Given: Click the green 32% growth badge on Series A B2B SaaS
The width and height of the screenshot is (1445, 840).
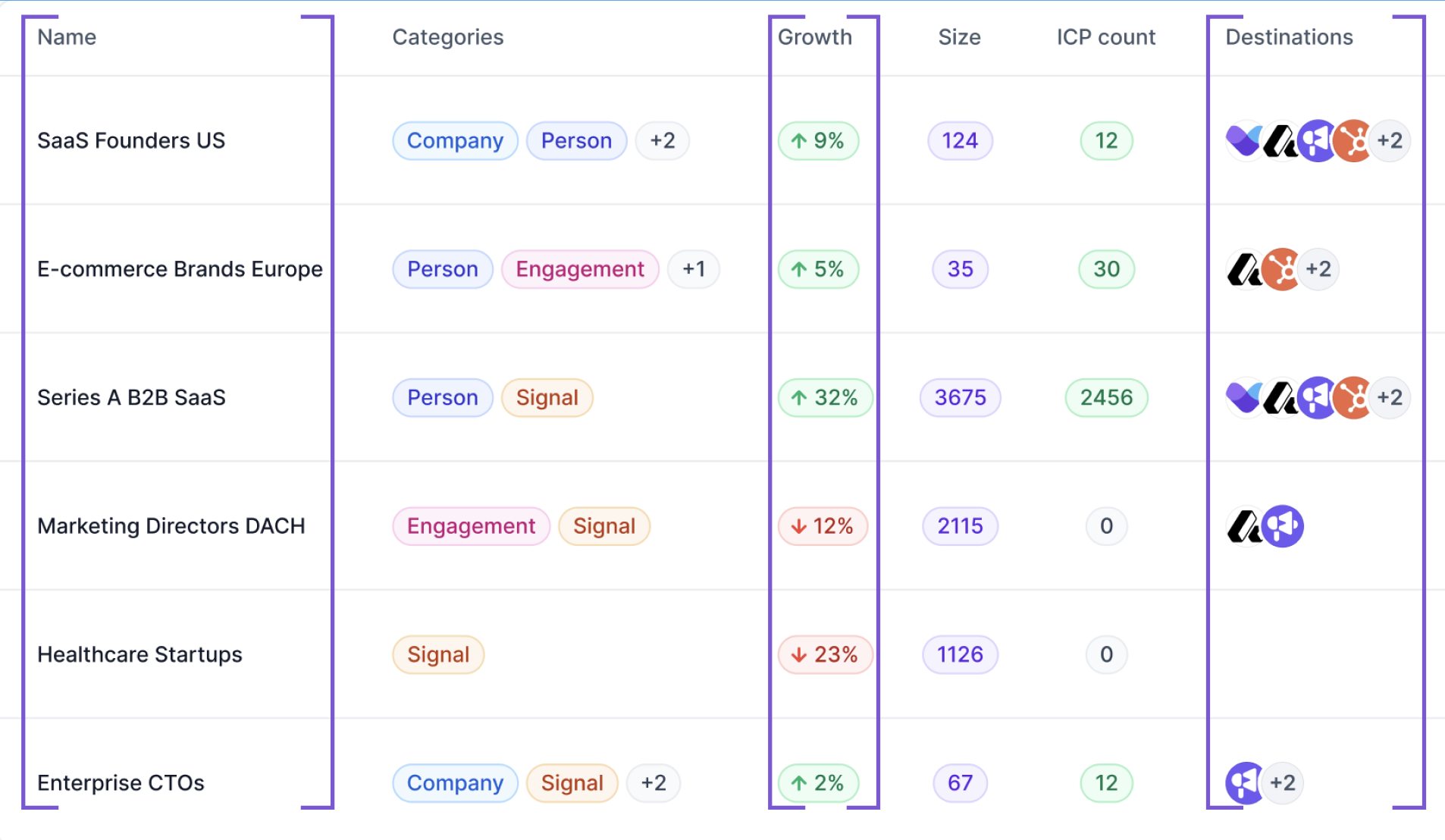Looking at the screenshot, I should click(x=825, y=397).
